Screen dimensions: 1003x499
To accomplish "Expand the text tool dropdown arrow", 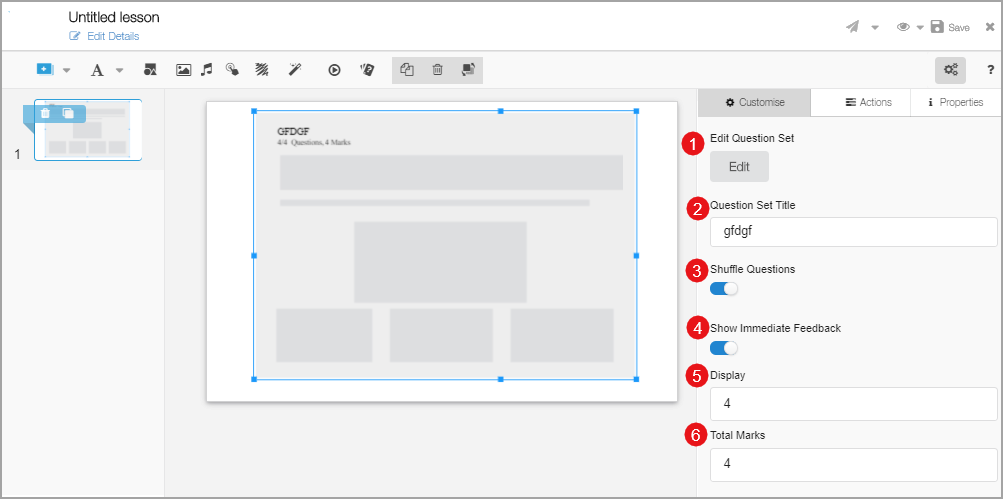I will click(119, 71).
